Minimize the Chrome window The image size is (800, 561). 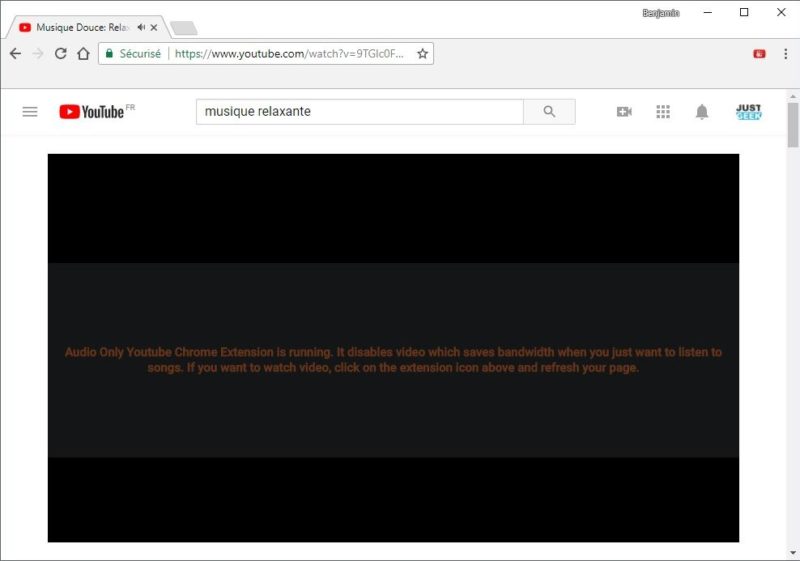(x=708, y=12)
